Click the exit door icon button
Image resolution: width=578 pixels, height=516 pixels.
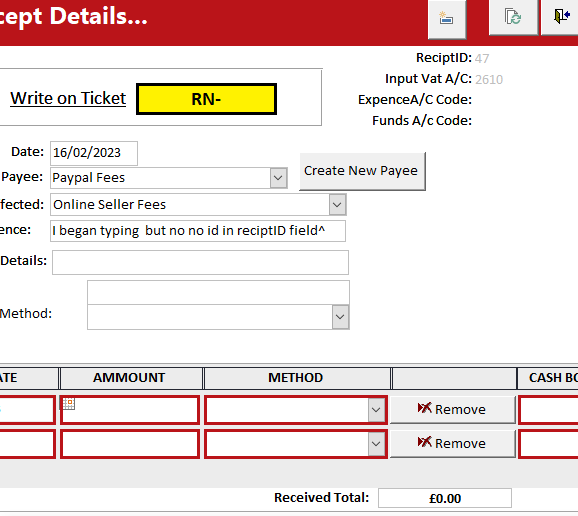tap(560, 17)
